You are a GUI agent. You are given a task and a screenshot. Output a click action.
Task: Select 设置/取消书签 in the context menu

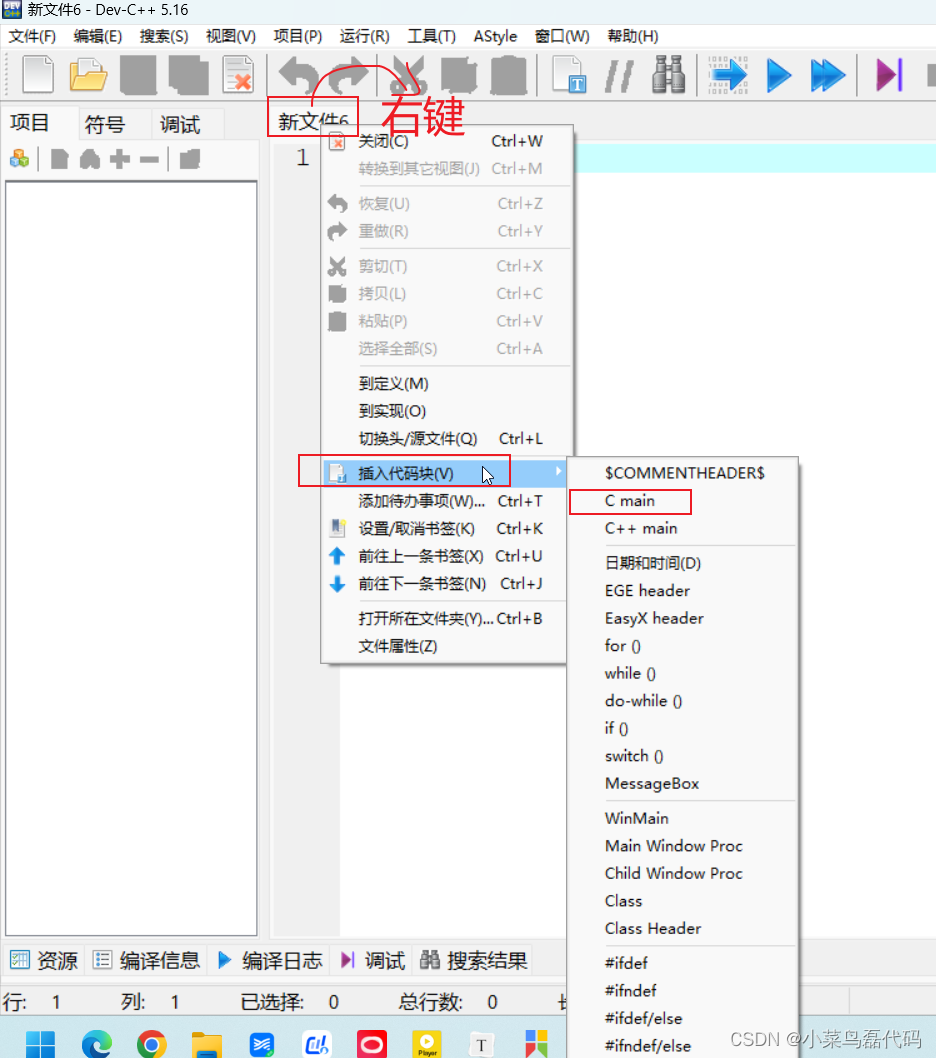point(417,528)
